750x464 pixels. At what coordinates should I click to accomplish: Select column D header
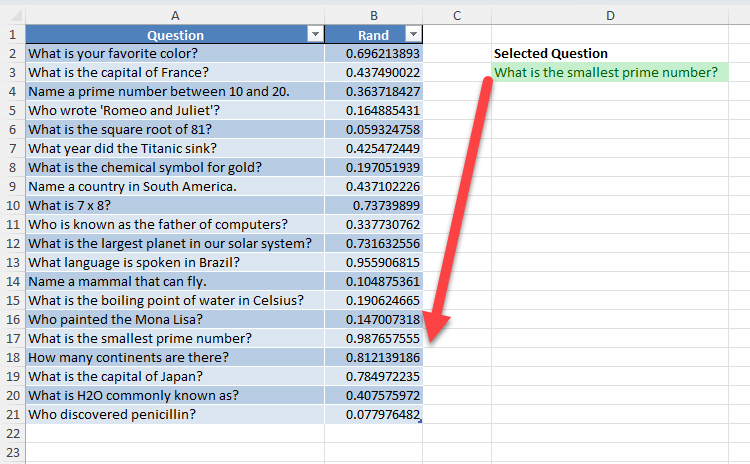610,16
